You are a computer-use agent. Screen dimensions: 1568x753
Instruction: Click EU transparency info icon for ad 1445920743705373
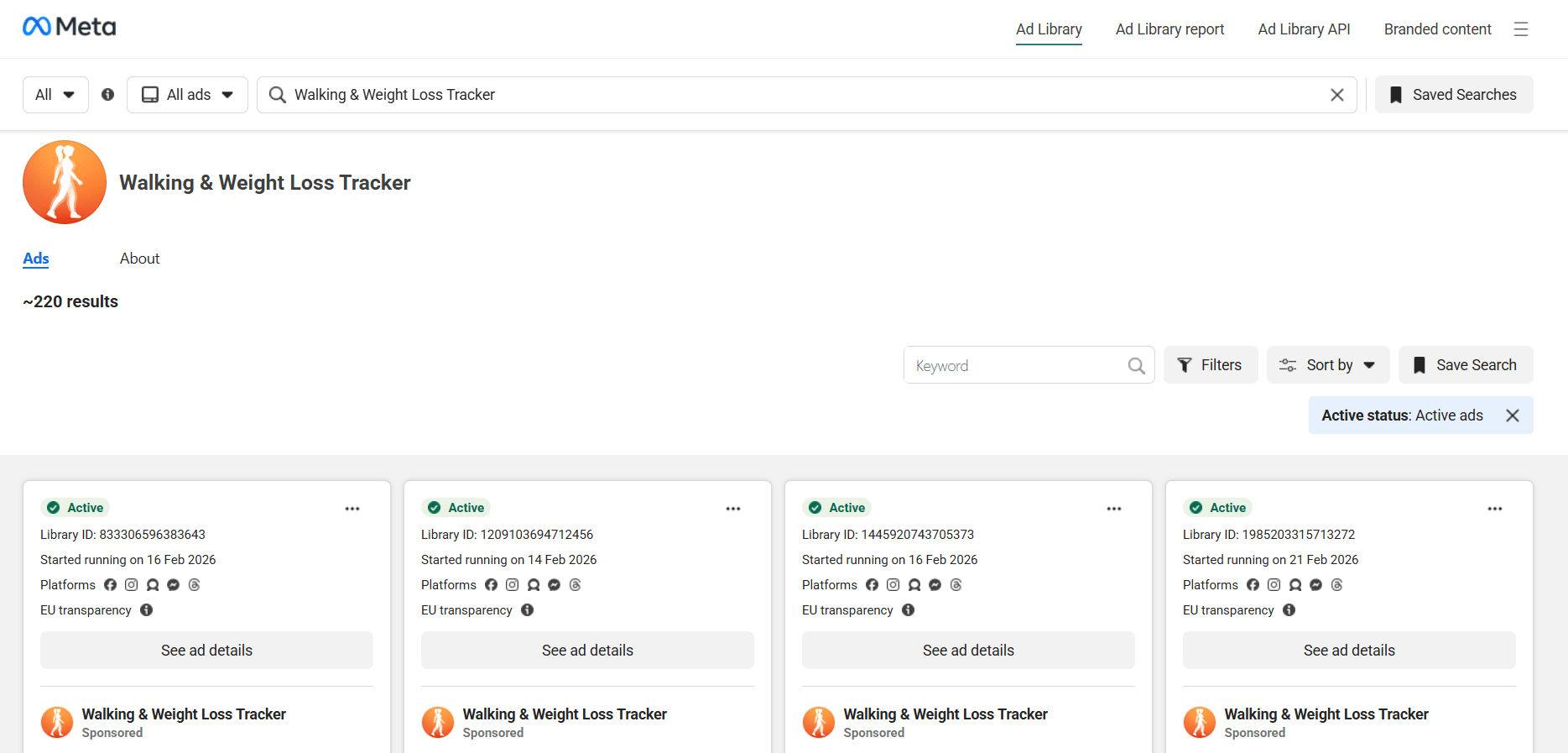click(909, 610)
